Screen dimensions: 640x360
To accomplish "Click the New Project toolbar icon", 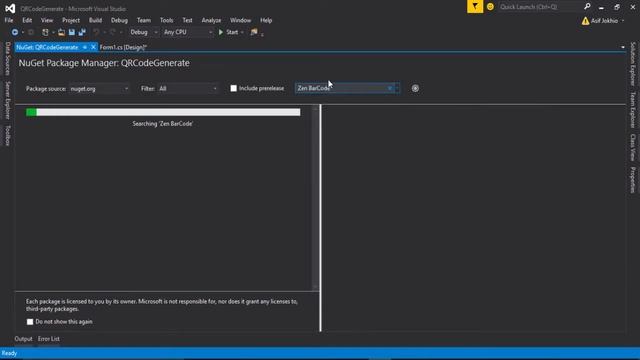I will (45, 32).
